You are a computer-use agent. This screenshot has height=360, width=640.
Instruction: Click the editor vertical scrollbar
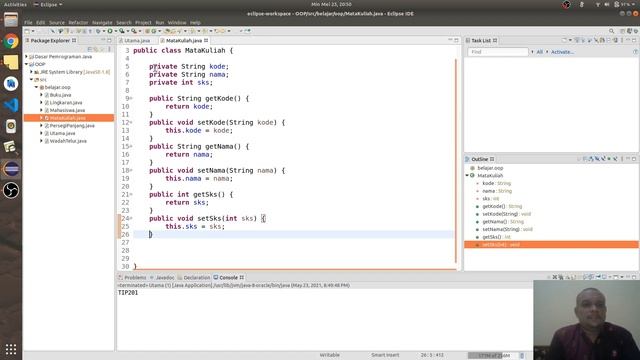pos(456,161)
